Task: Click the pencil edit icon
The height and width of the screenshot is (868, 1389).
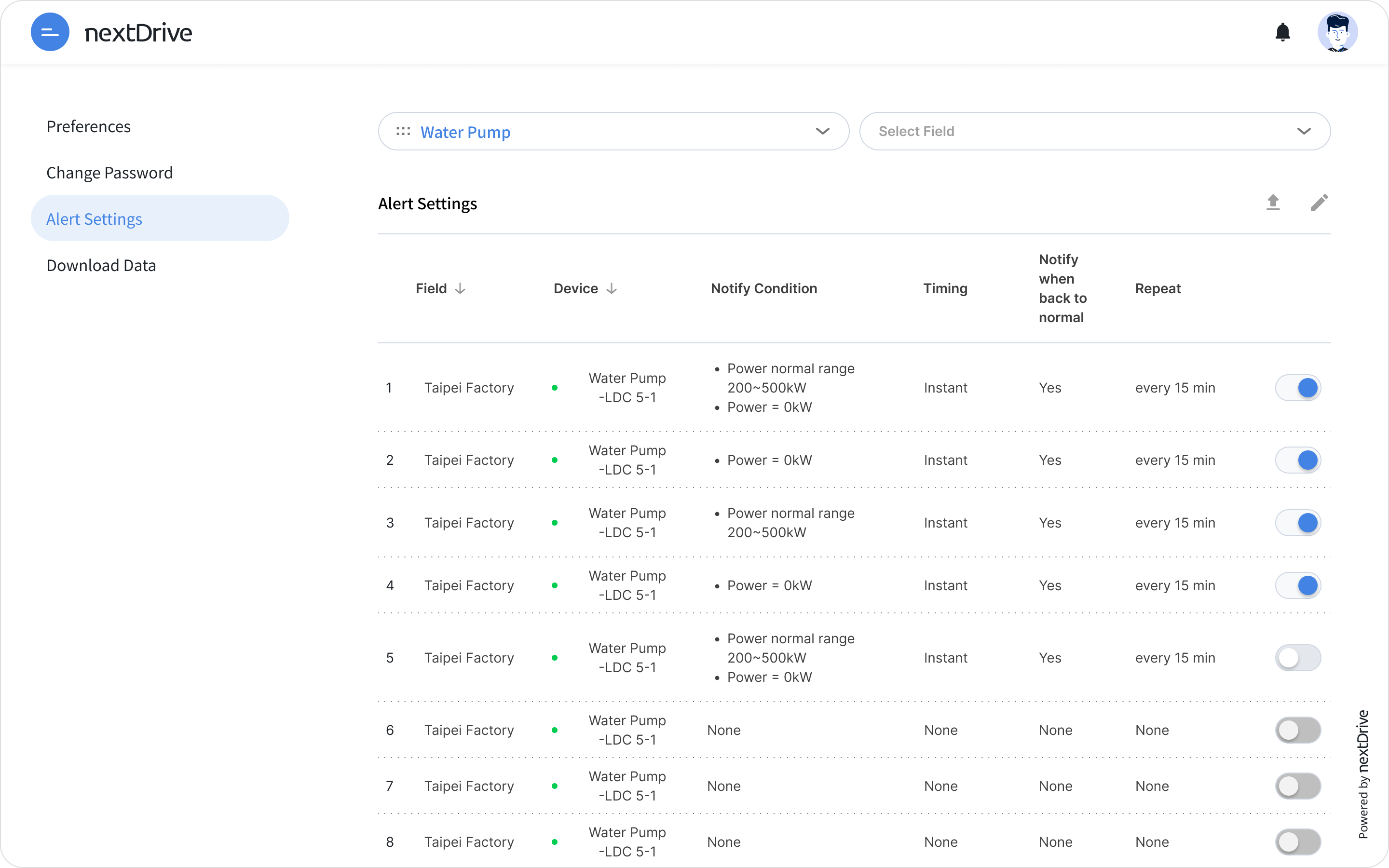Action: (x=1319, y=203)
